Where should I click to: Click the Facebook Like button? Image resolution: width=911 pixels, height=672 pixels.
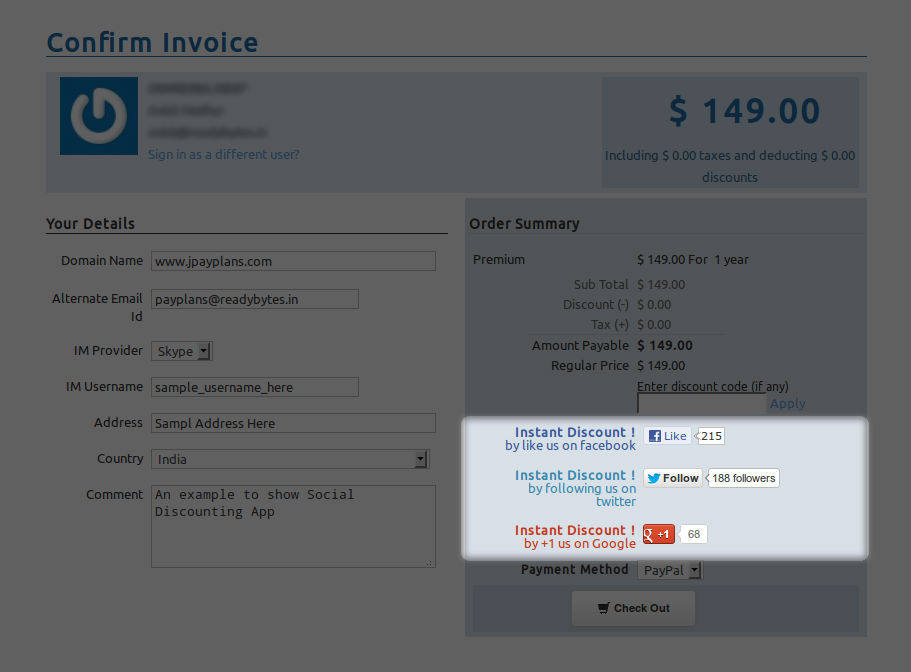[x=666, y=435]
